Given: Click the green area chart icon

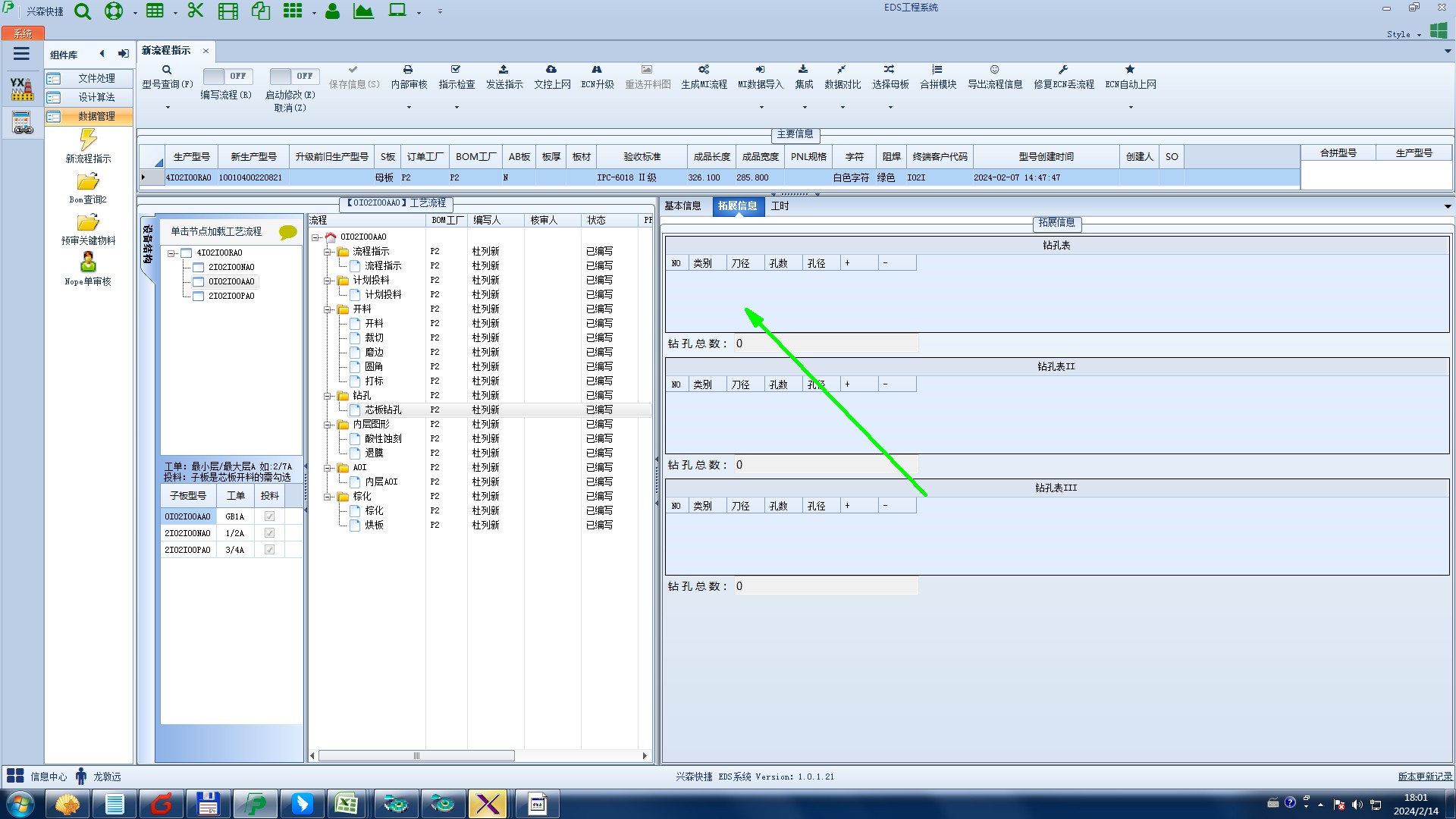Looking at the screenshot, I should [363, 11].
